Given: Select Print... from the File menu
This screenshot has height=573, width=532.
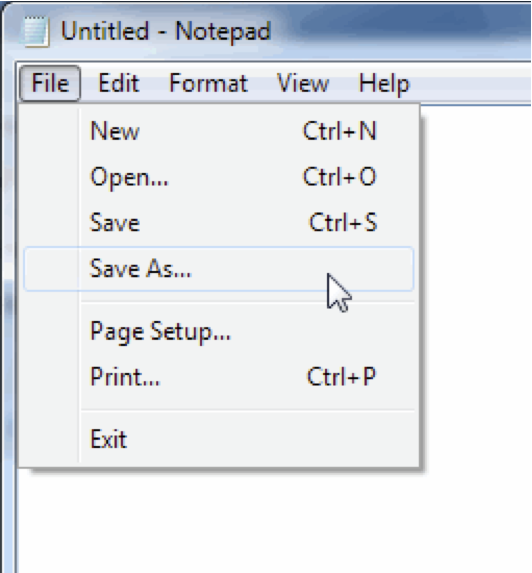Looking at the screenshot, I should 218,376.
